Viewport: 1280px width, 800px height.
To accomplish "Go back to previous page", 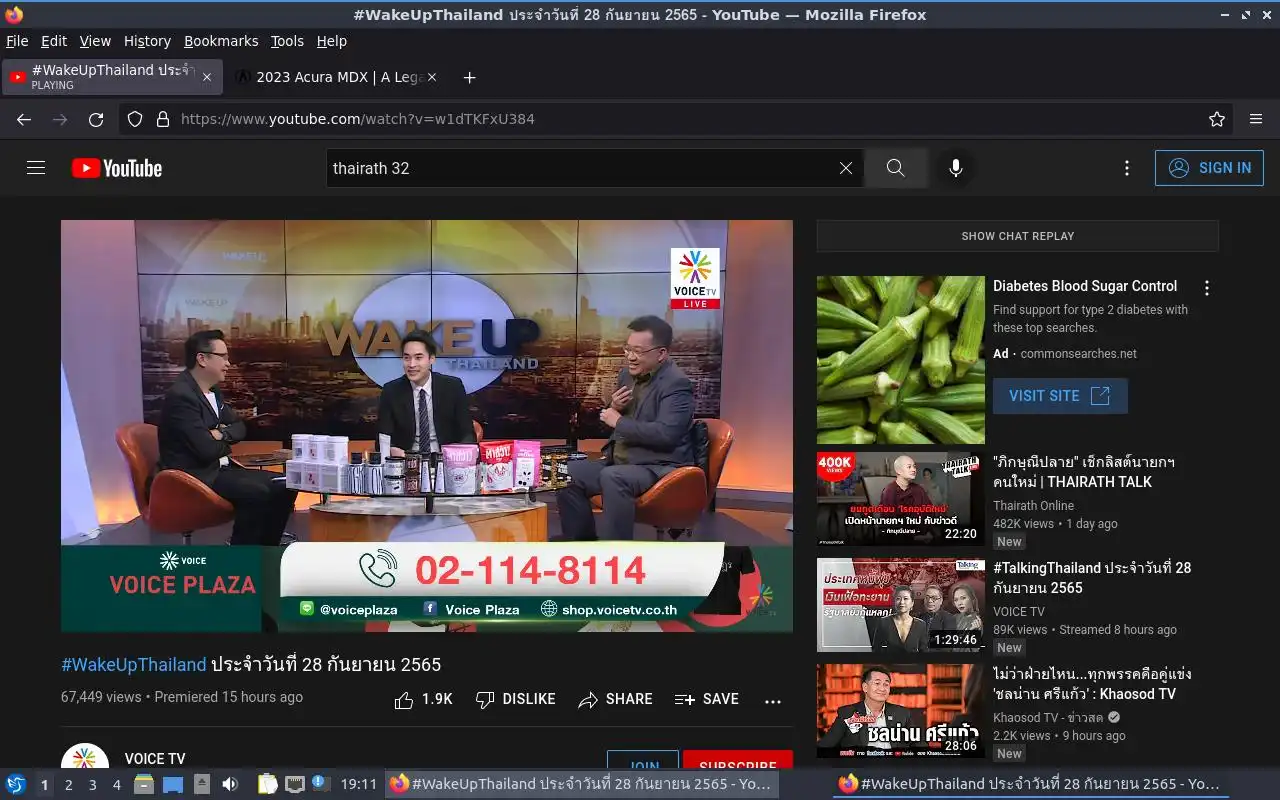I will coord(24,119).
